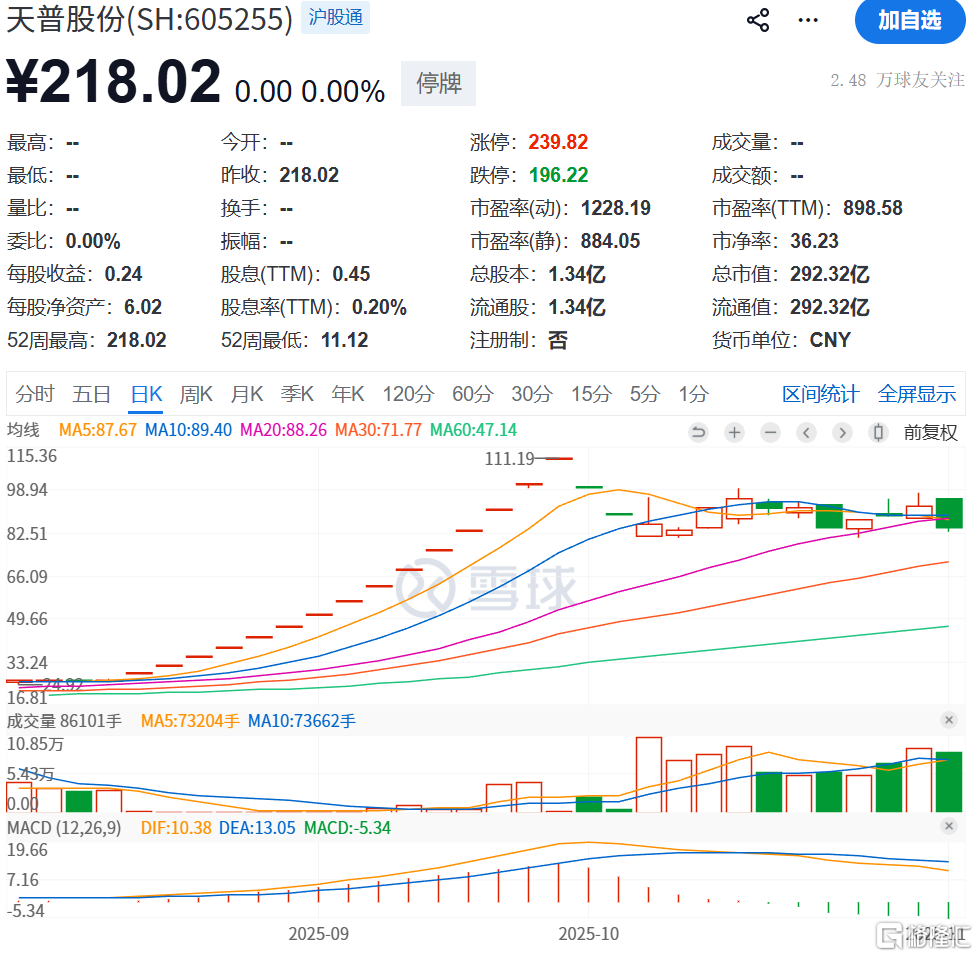Click the DEA:13.05 indicator value
Viewport: 979px width, 958px height.
[x=257, y=827]
